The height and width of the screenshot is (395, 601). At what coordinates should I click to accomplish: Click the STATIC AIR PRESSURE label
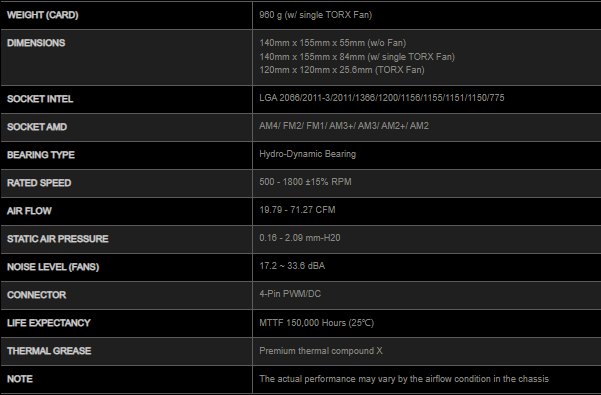57,239
